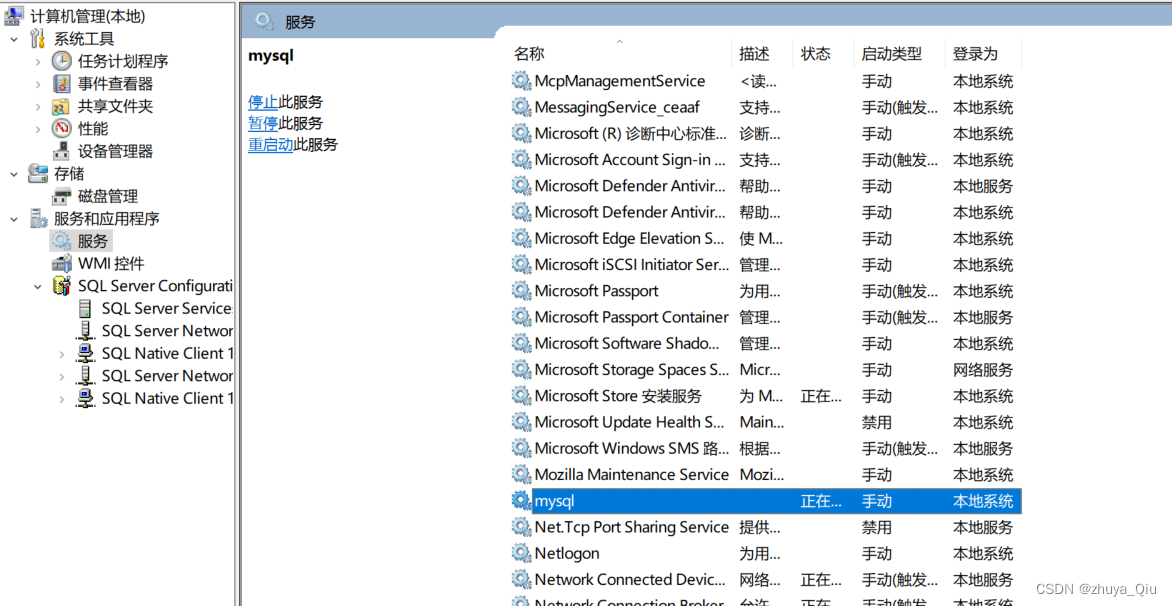
Task: Select the Netlogon service row
Action: pyautogui.click(x=766, y=553)
